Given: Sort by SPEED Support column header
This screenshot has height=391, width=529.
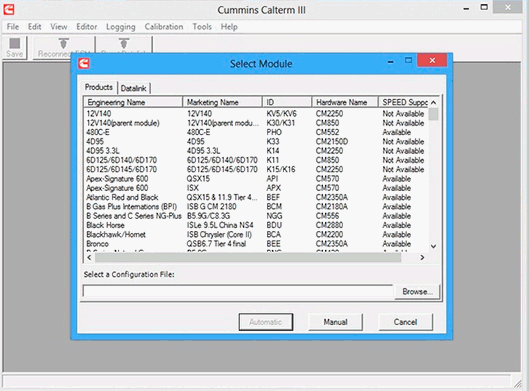Looking at the screenshot, I should tap(403, 102).
